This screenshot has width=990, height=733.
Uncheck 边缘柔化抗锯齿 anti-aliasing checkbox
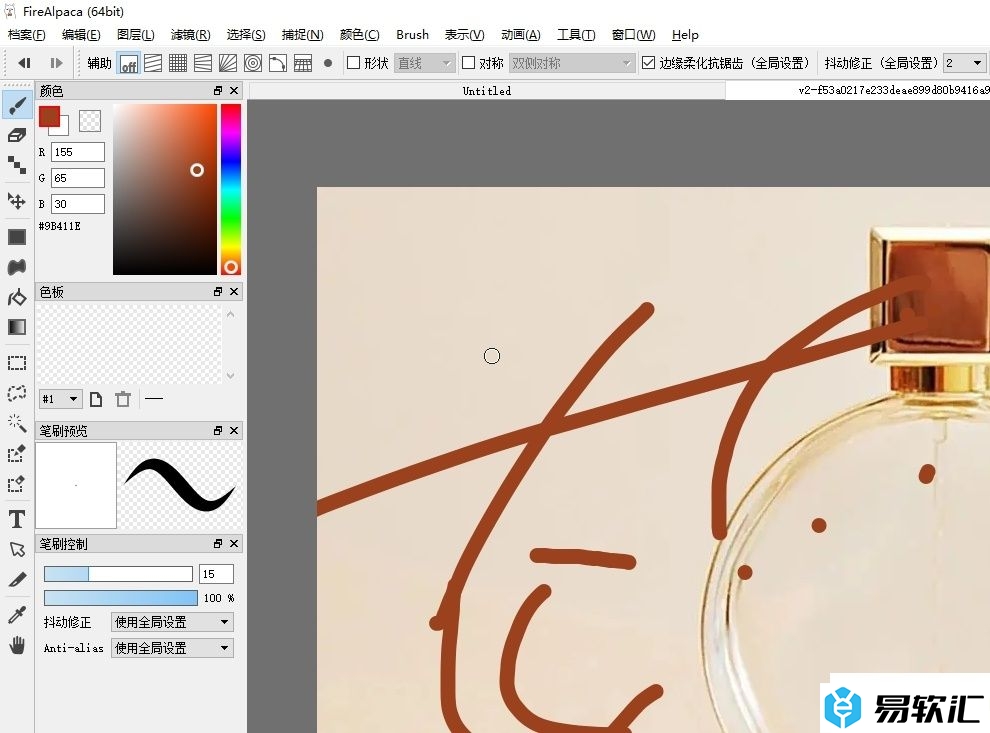(648, 63)
